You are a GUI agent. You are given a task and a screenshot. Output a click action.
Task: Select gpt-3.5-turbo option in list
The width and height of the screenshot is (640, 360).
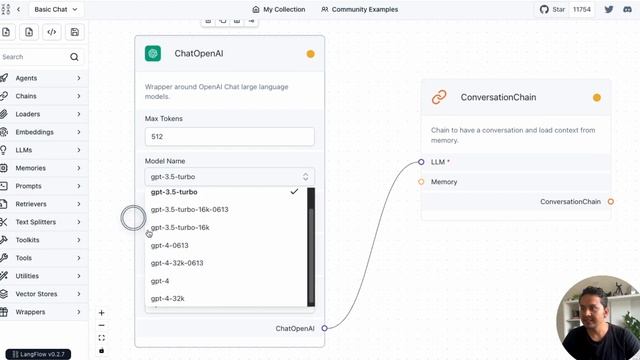pyautogui.click(x=226, y=192)
